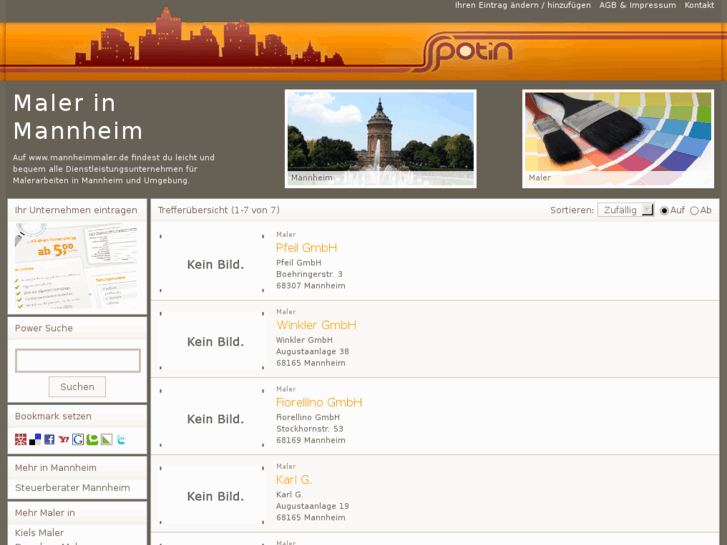Click Kein Bild placeholder for Fiorellino GmbH
This screenshot has height=545, width=727.
point(212,419)
